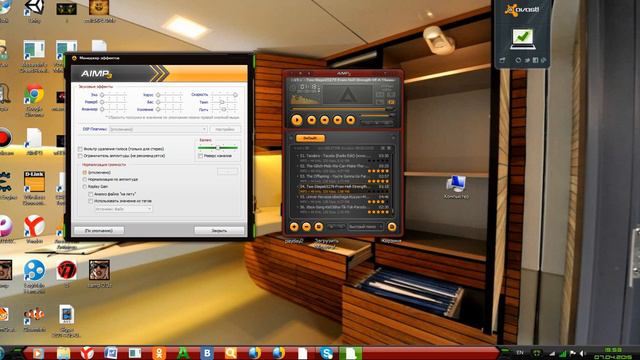Open the green letter A icon in taskbar

[x=183, y=353]
